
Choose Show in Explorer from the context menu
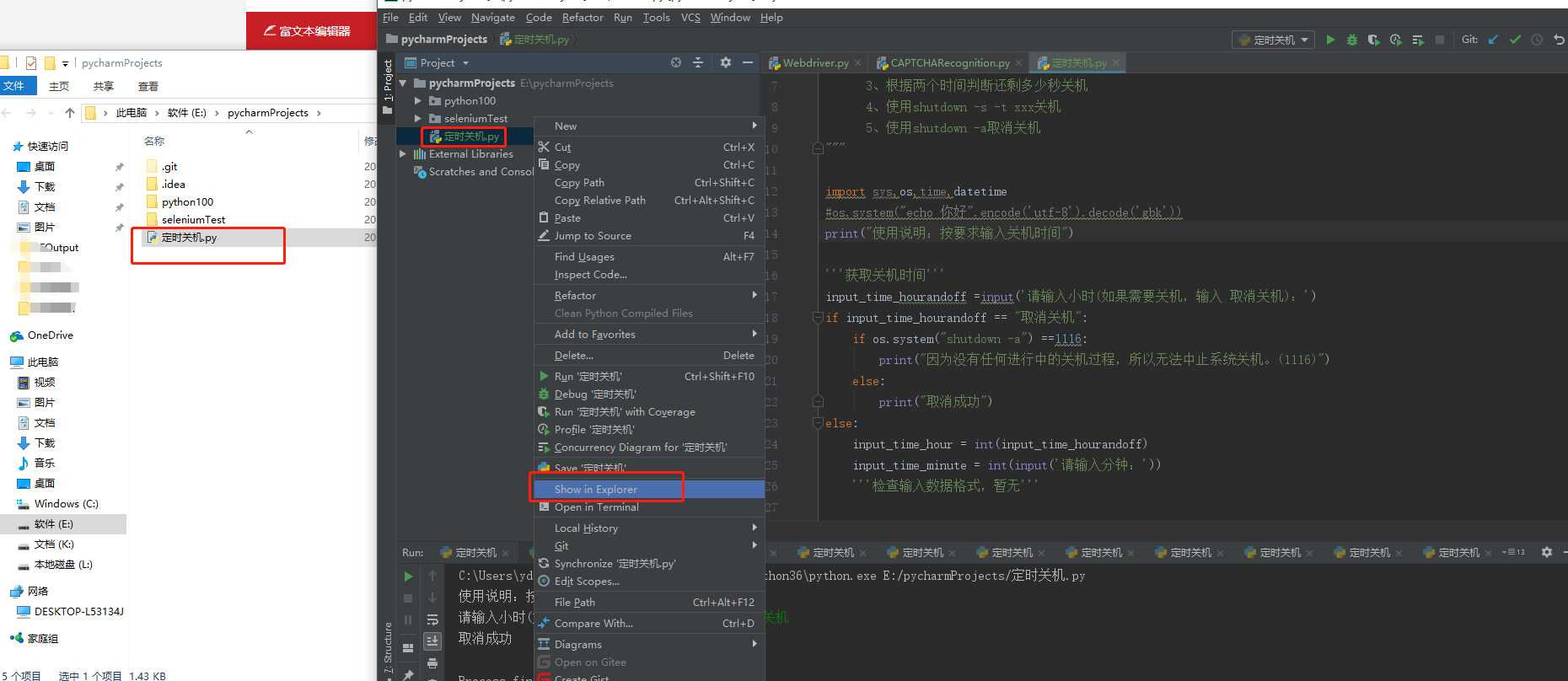pos(649,489)
